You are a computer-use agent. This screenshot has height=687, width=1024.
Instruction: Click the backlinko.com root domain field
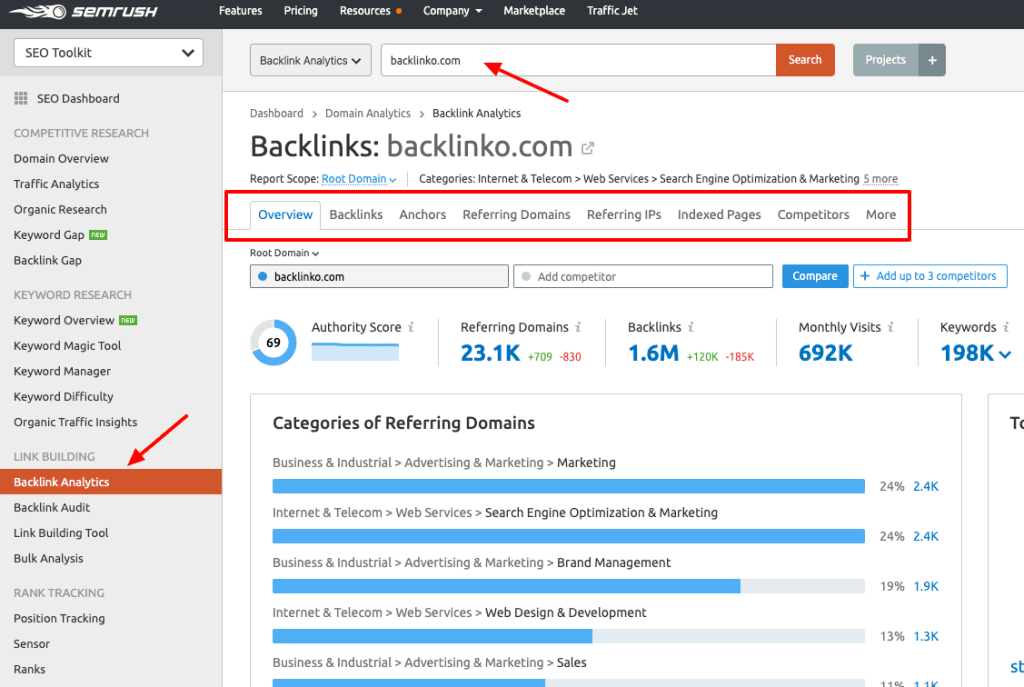(379, 276)
